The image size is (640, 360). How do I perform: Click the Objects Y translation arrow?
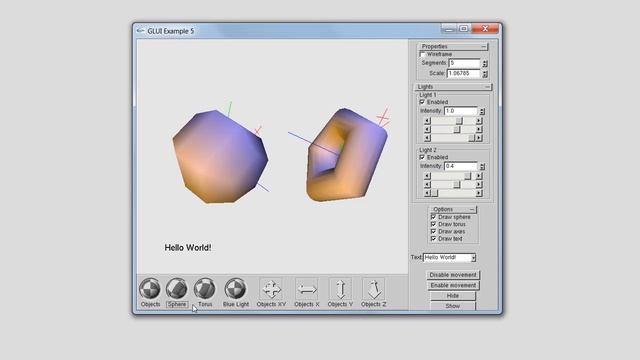(340, 289)
